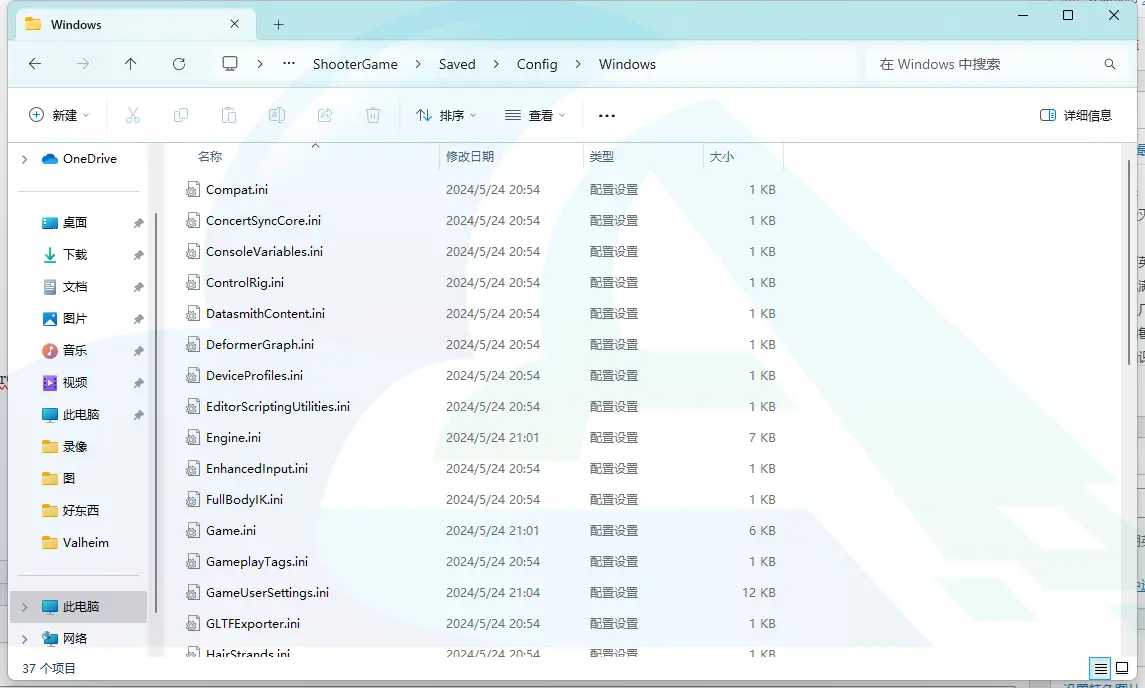Open 好东西 folder in sidebar
This screenshot has height=688, width=1145.
(80, 511)
